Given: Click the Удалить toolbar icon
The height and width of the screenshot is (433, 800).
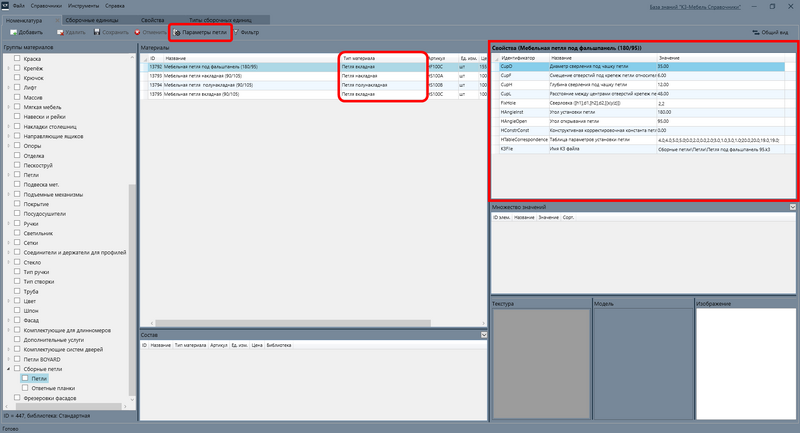Looking at the screenshot, I should point(60,32).
